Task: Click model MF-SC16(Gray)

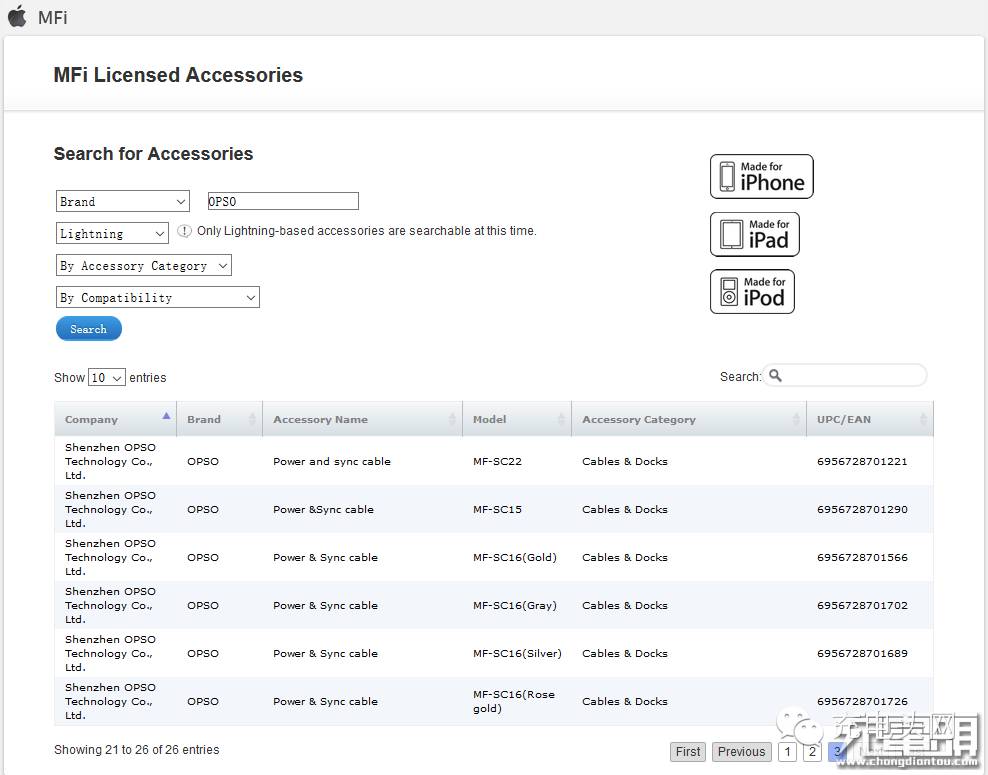Action: pyautogui.click(x=515, y=605)
